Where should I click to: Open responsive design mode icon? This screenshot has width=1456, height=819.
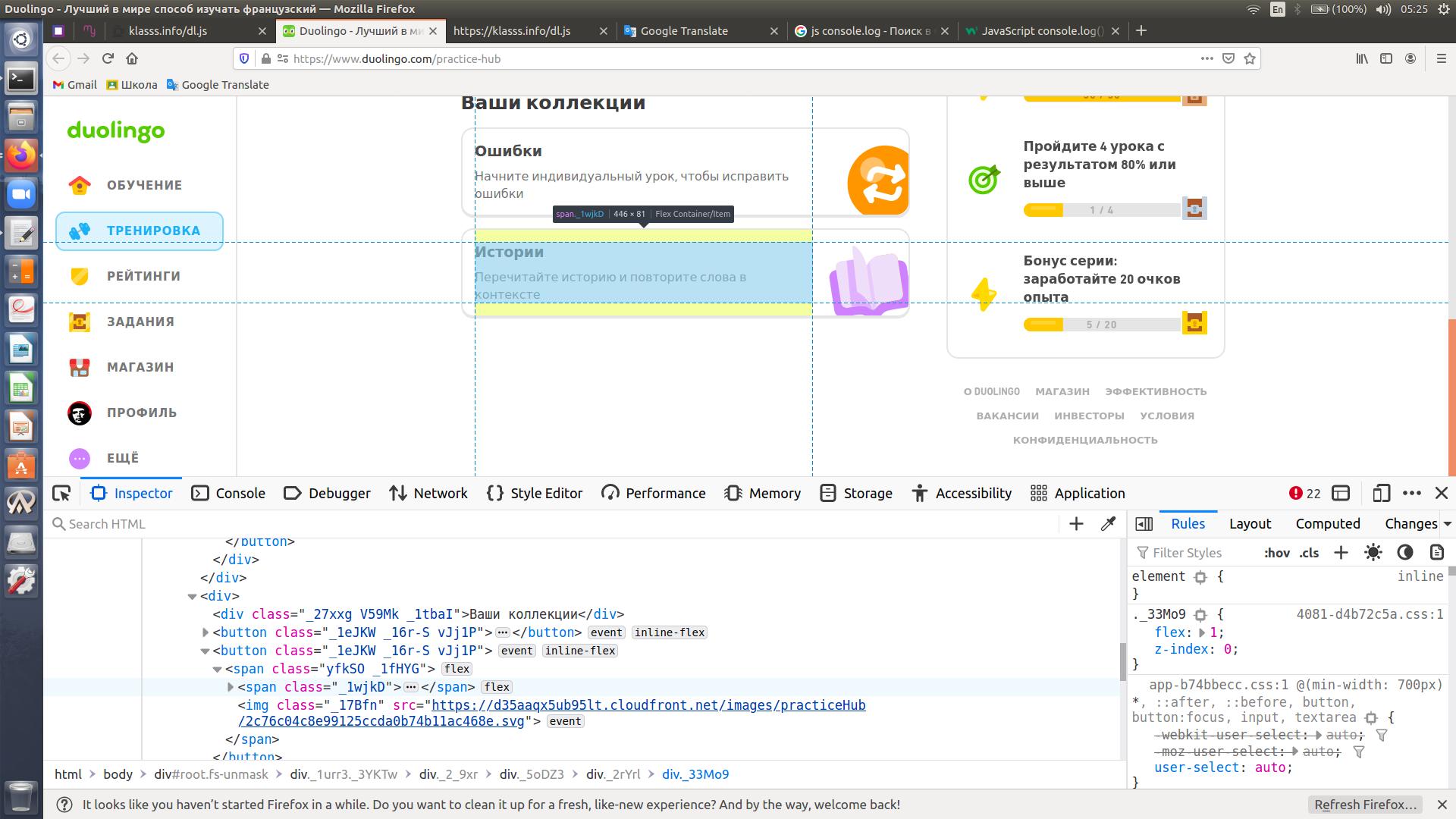point(1381,494)
